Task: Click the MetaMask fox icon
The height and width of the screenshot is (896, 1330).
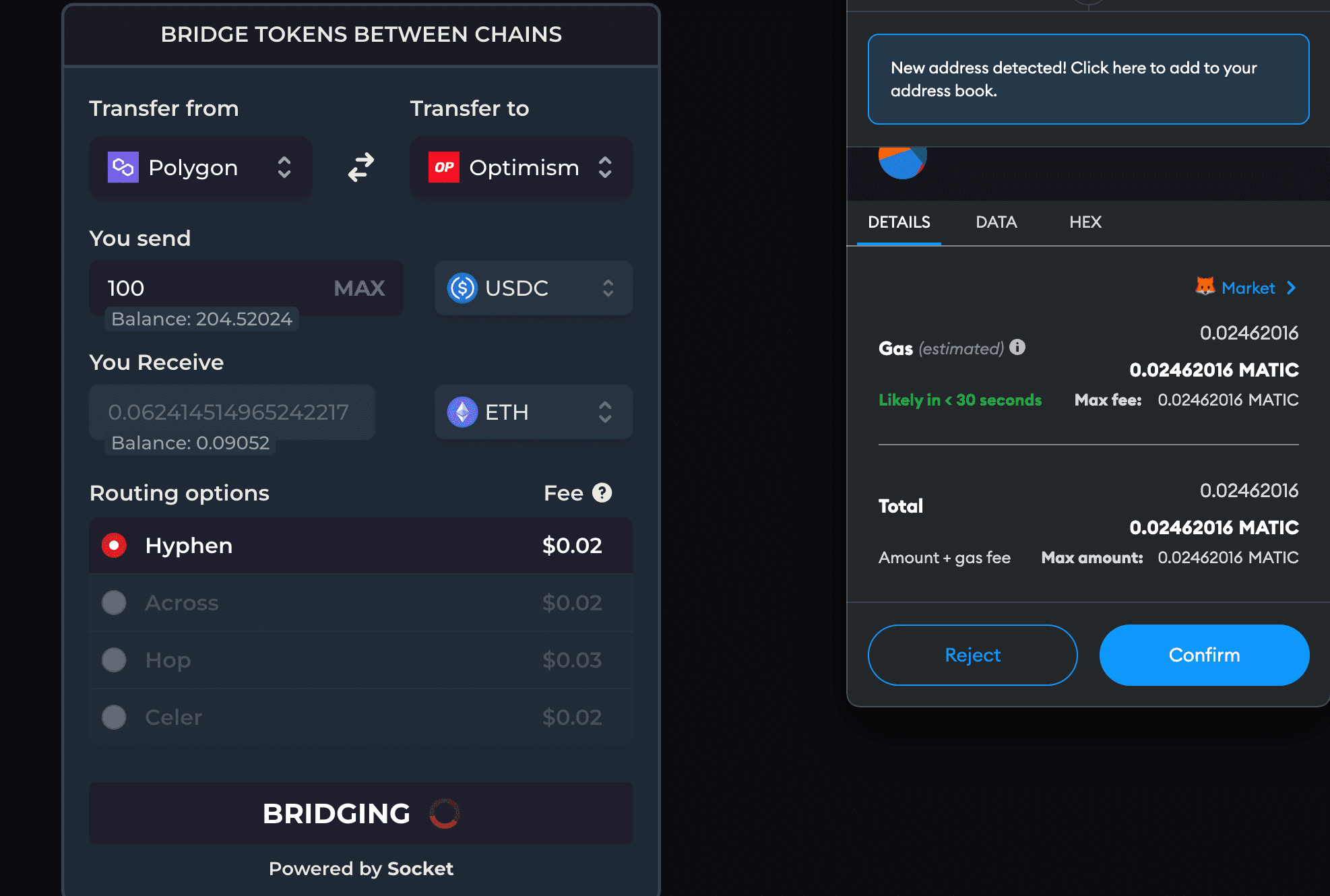Action: click(x=1205, y=286)
